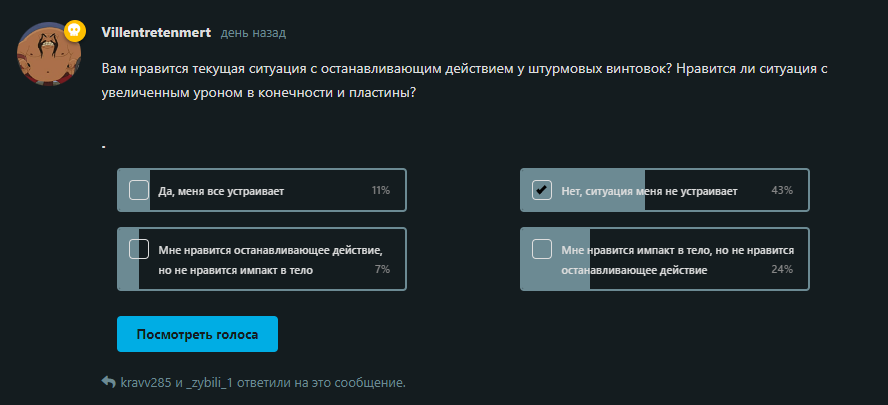Click the yellow skull badge icon
888x405 pixels.
pos(75,31)
